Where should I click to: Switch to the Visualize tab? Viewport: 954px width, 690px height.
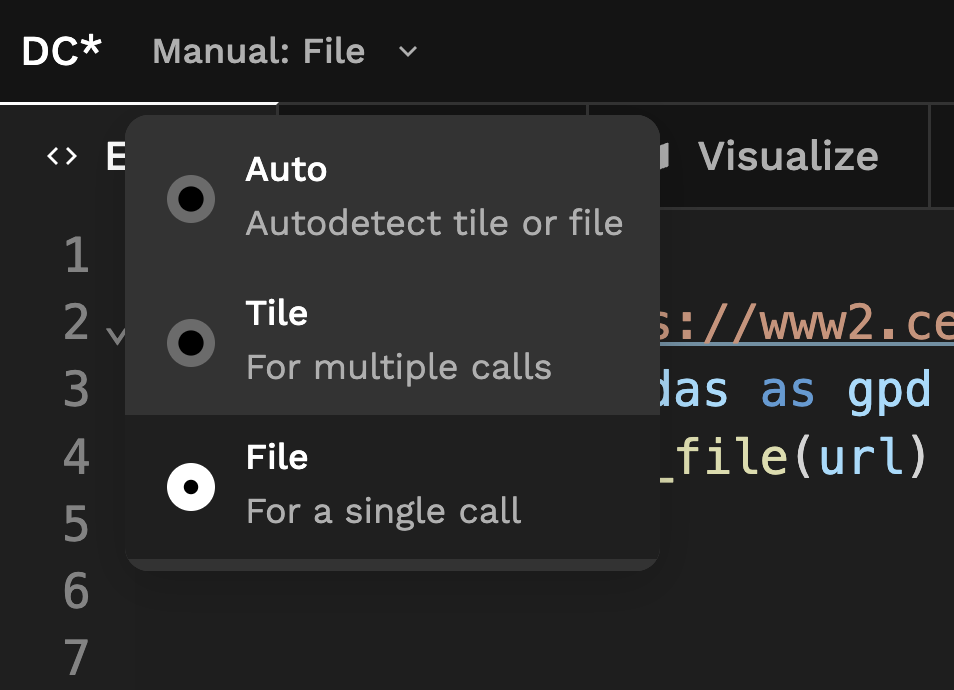click(x=790, y=156)
